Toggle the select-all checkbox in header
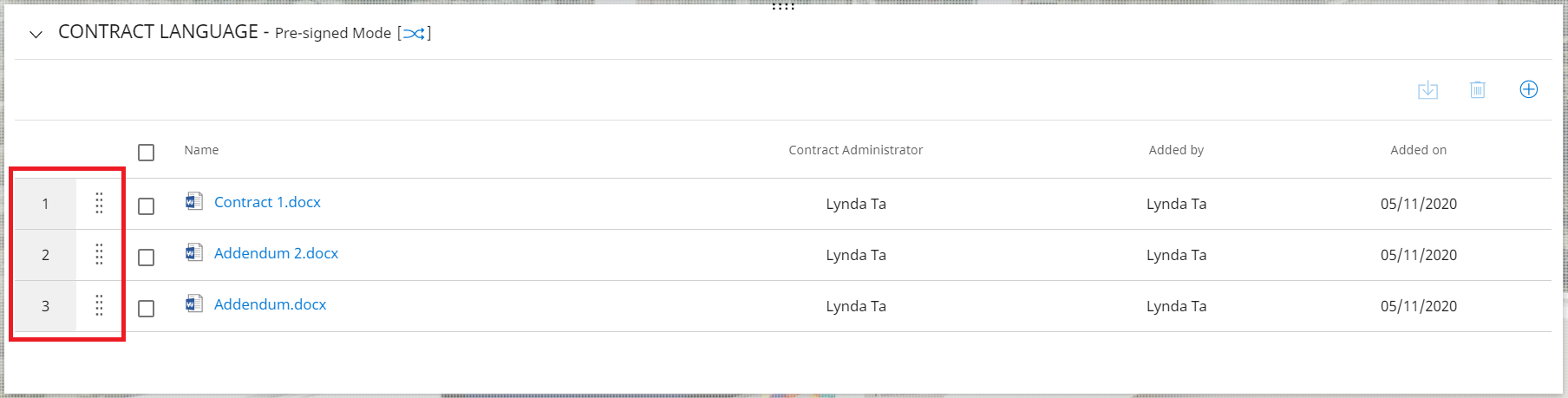 (147, 153)
